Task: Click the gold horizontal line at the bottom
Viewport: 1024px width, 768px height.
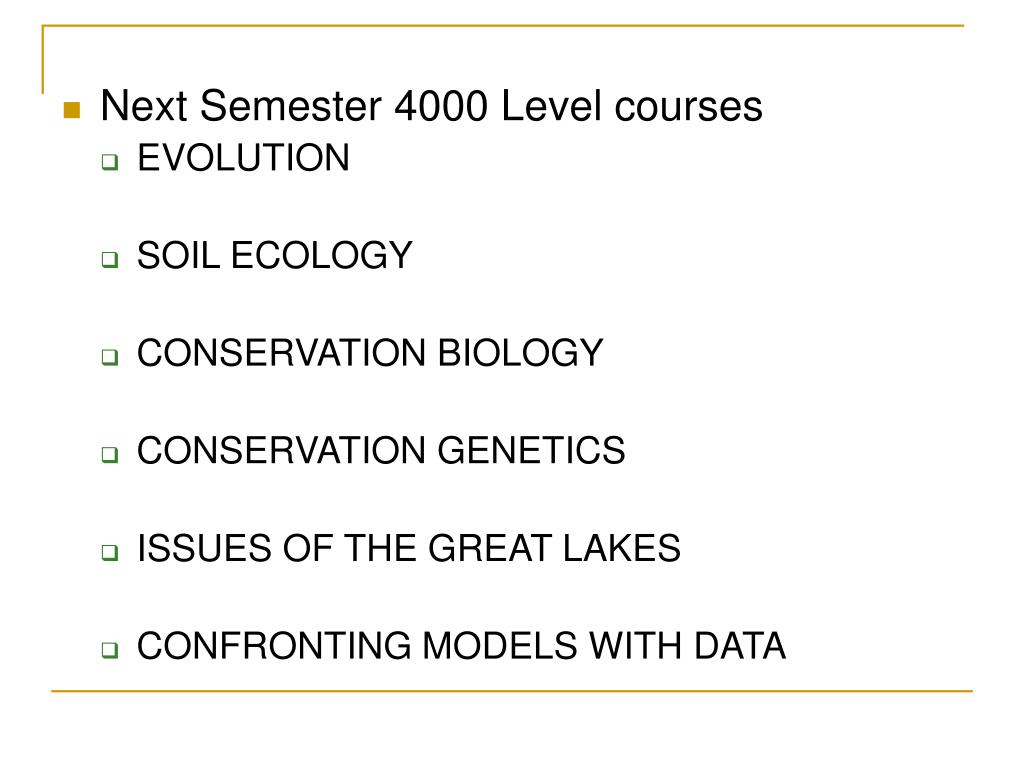Action: tap(512, 690)
